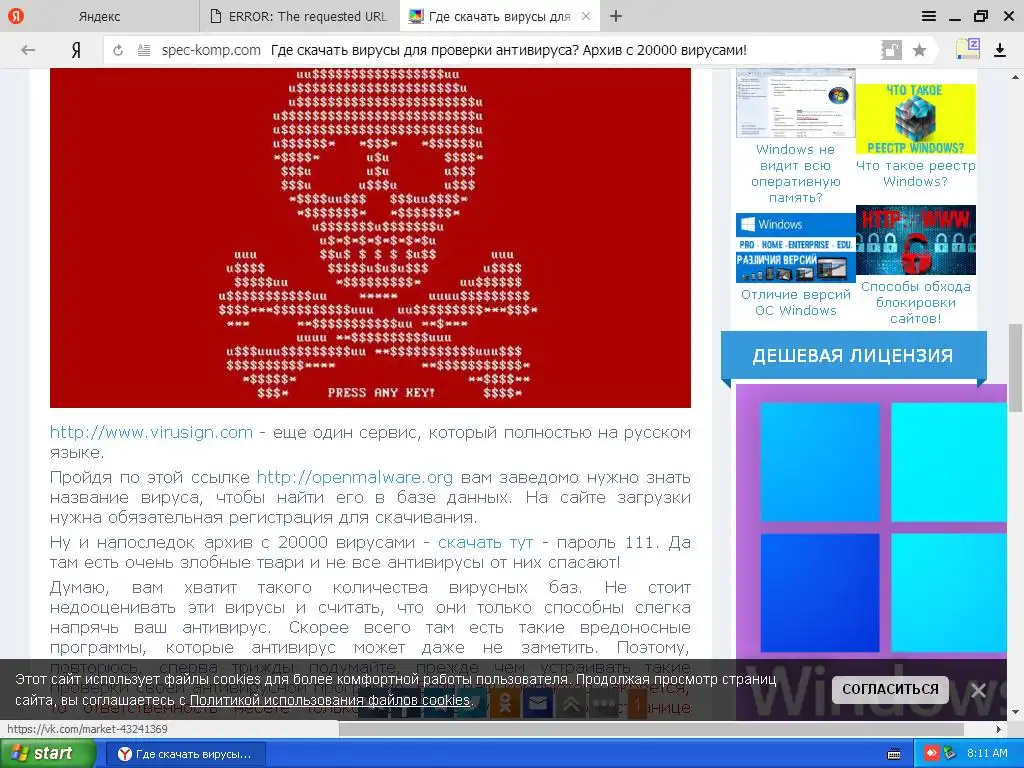This screenshot has width=1024, height=768.
Task: Open the Windows RAM article thumbnail
Action: tap(795, 103)
